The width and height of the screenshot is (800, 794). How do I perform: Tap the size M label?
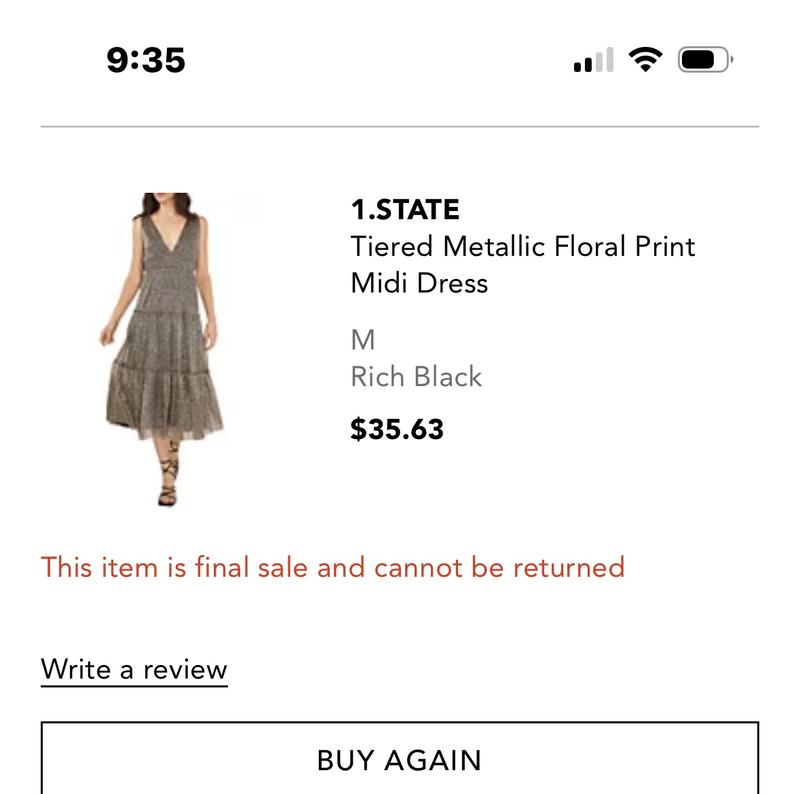(363, 340)
